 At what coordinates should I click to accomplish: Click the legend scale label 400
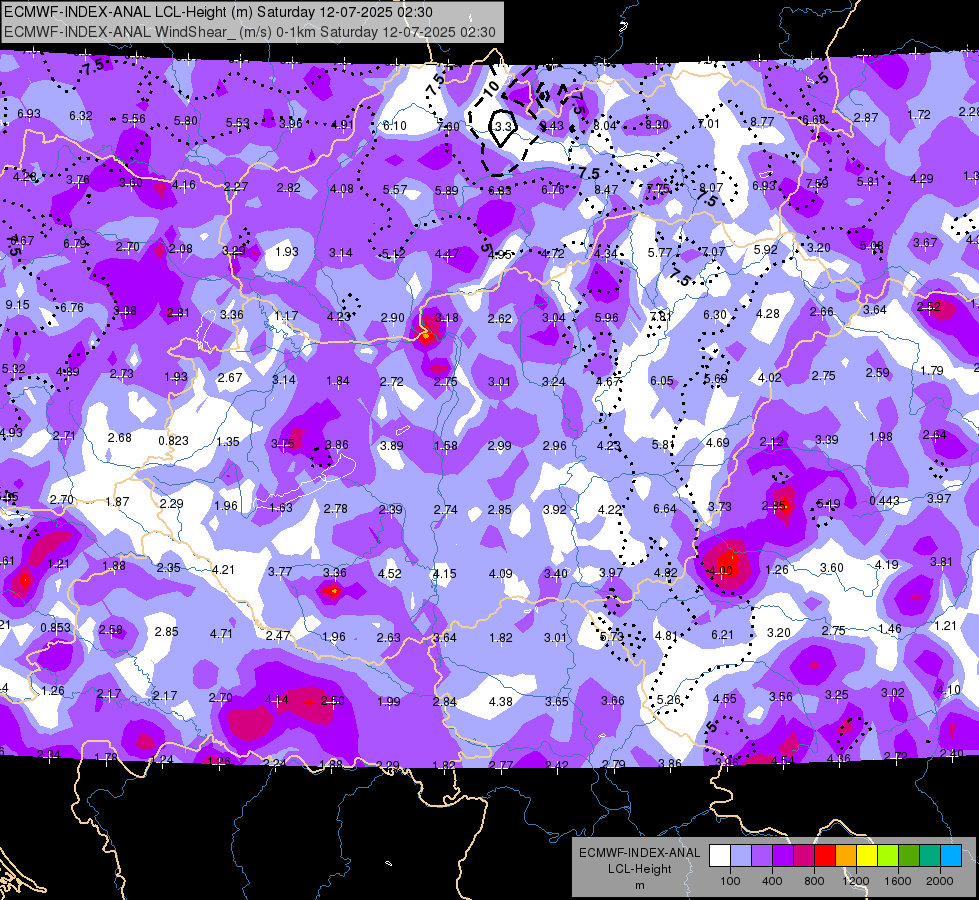(772, 881)
